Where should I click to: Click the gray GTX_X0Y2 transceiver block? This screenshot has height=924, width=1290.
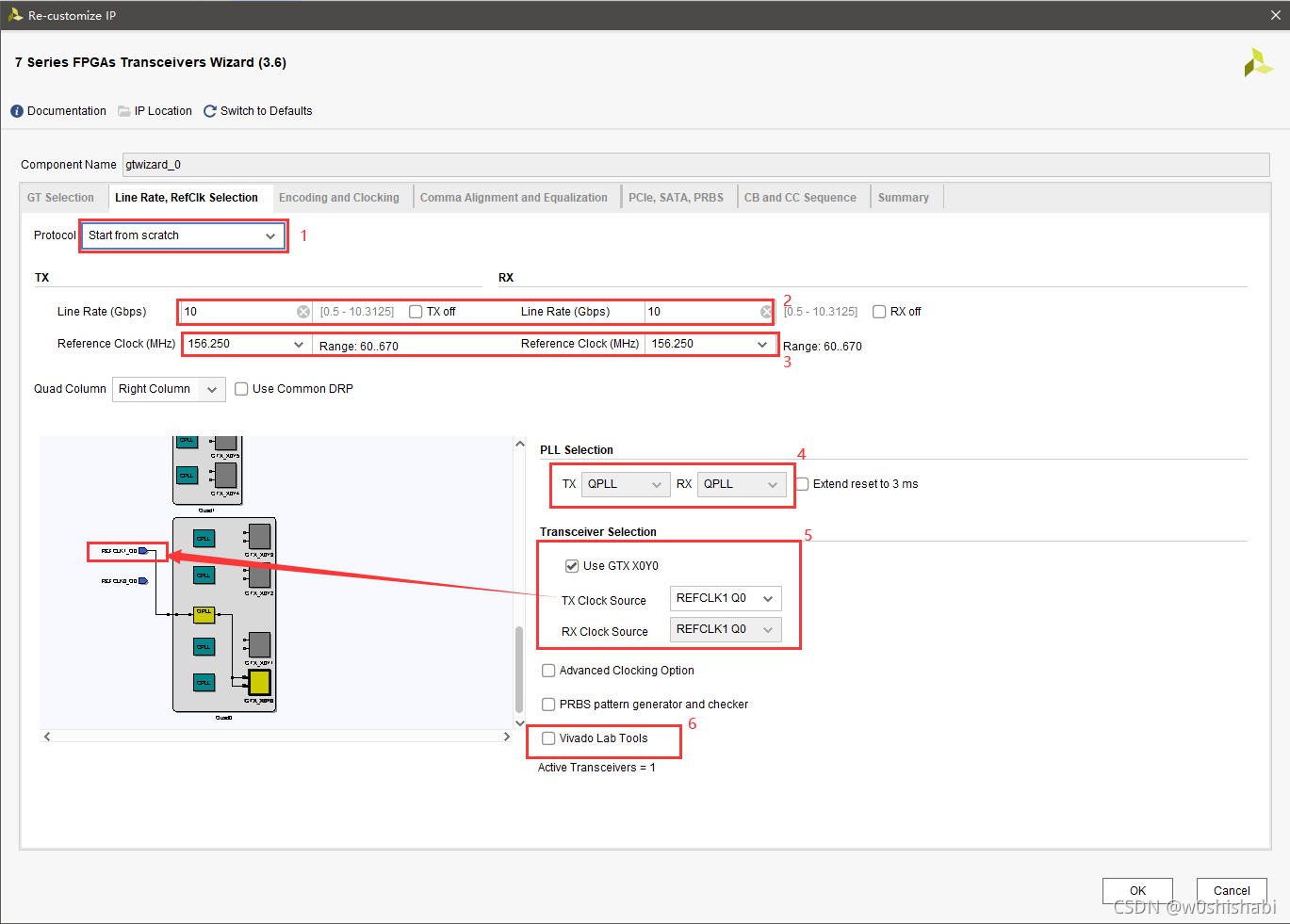click(259, 575)
